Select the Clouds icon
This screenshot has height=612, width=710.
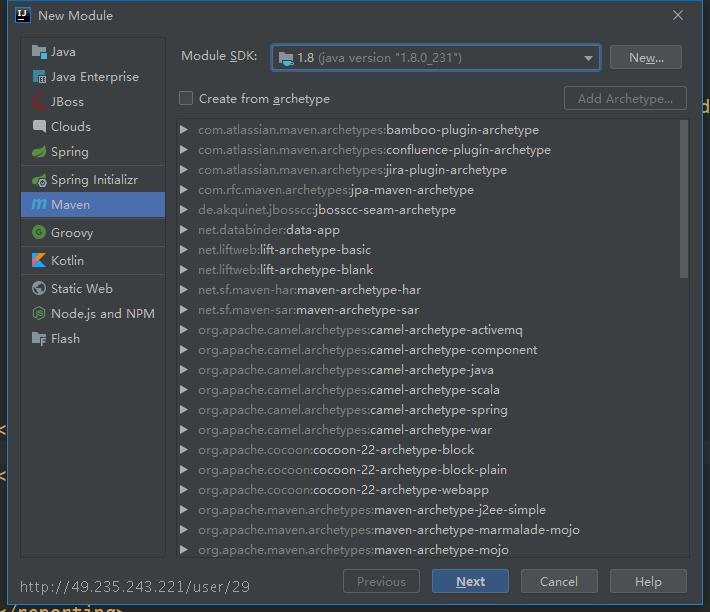39,127
